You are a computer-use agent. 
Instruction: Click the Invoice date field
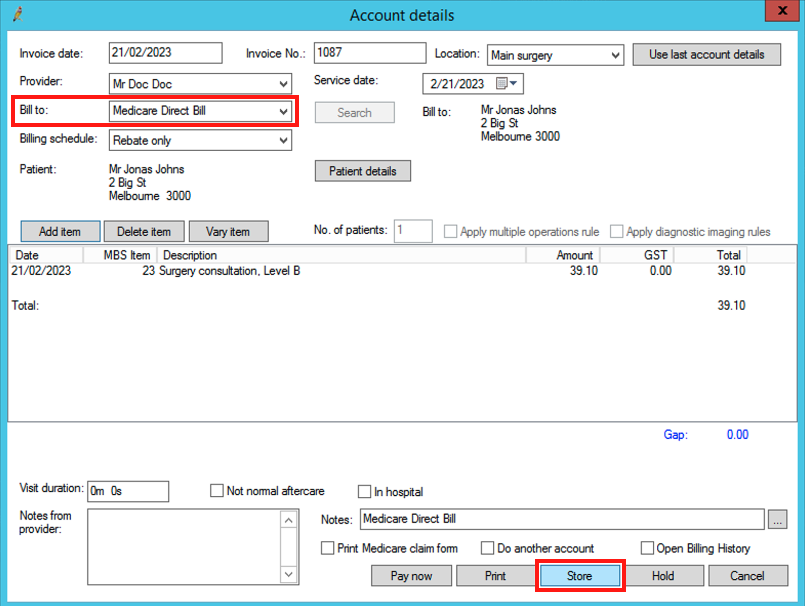pos(165,52)
